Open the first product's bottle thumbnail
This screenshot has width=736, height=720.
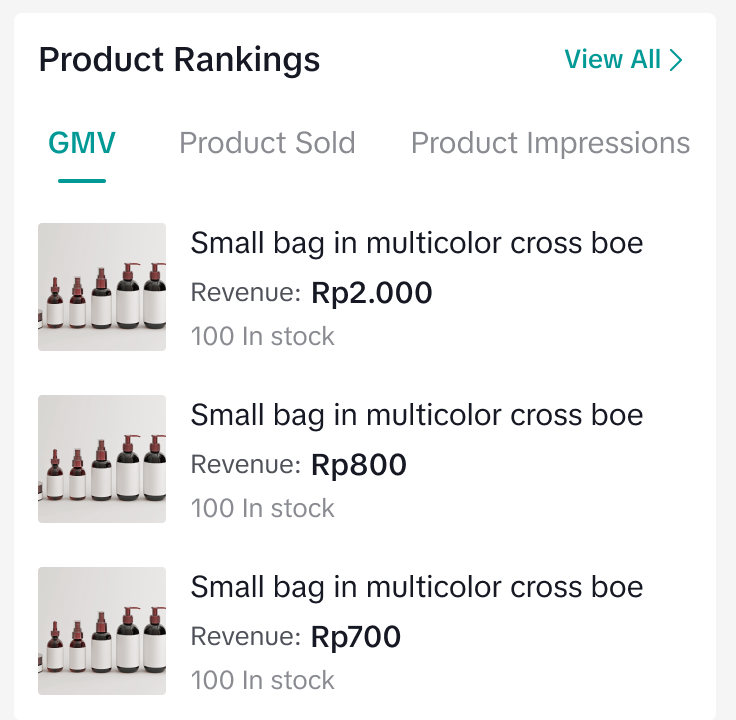click(x=102, y=287)
